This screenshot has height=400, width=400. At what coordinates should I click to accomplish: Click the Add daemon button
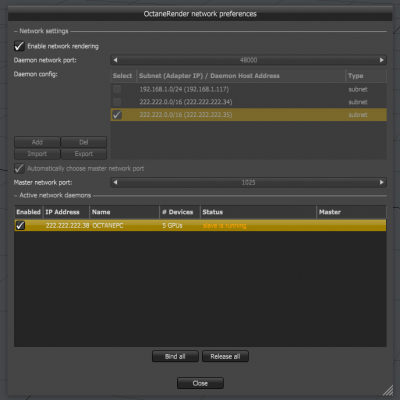point(37,142)
